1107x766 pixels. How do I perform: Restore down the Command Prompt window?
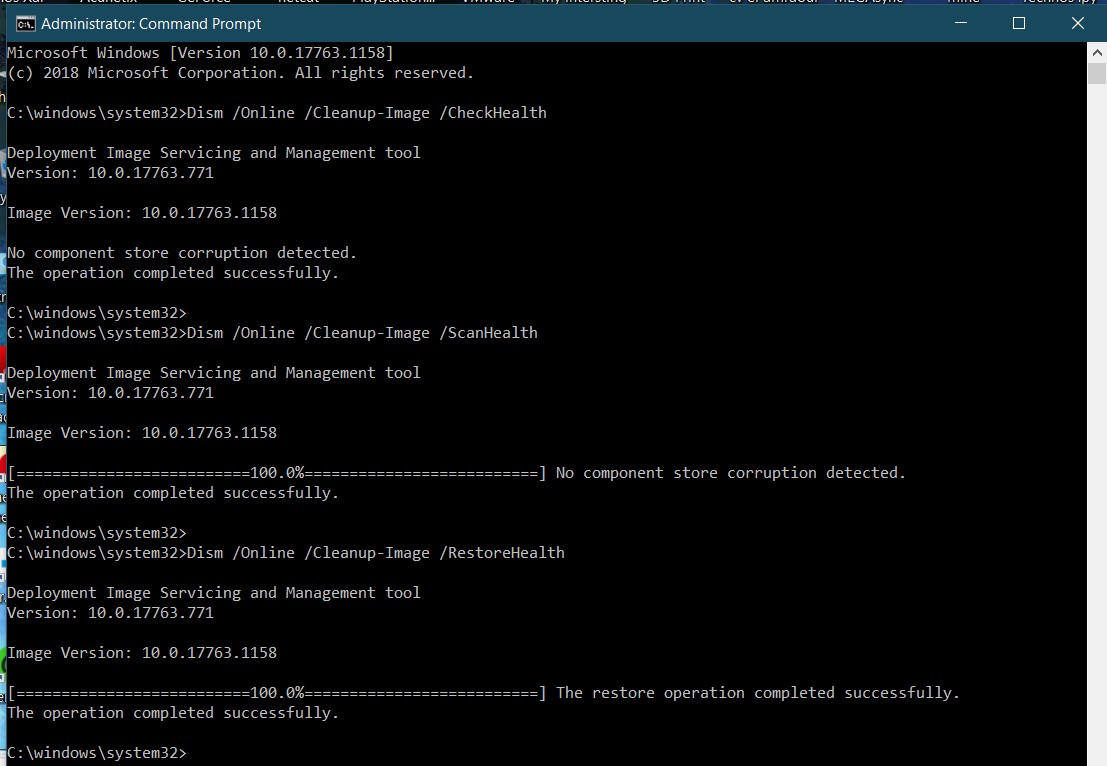click(x=1018, y=22)
